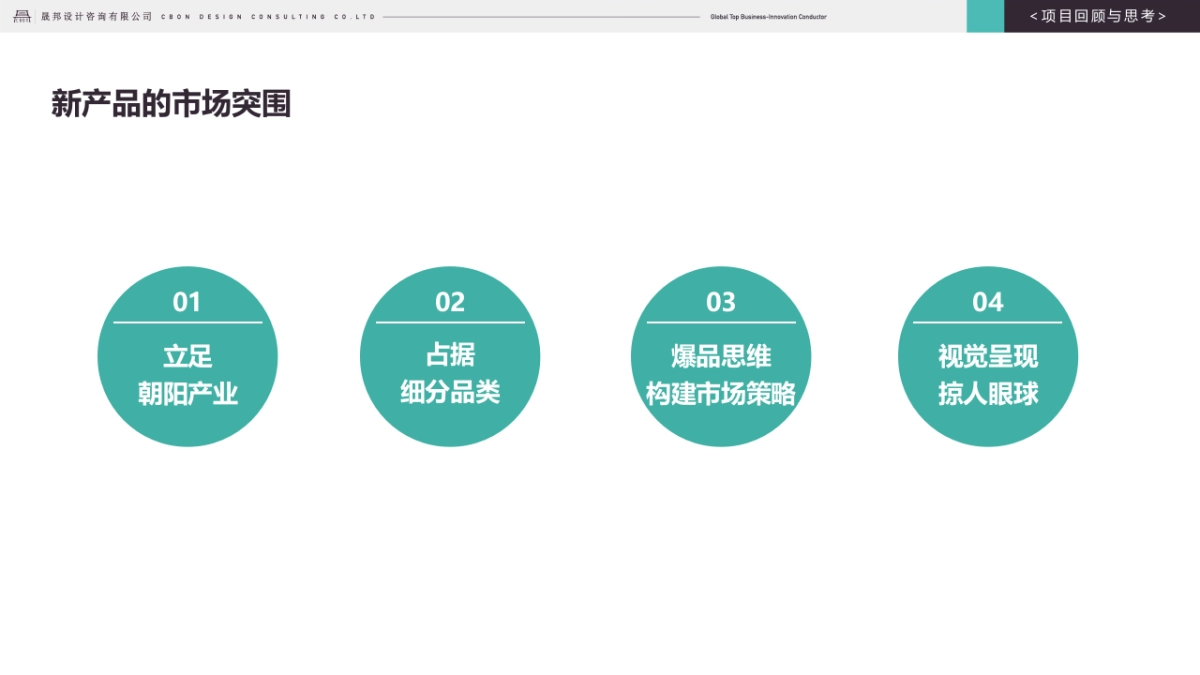Select the slide title 新产品的市场突围
The height and width of the screenshot is (675, 1200).
pos(171,104)
